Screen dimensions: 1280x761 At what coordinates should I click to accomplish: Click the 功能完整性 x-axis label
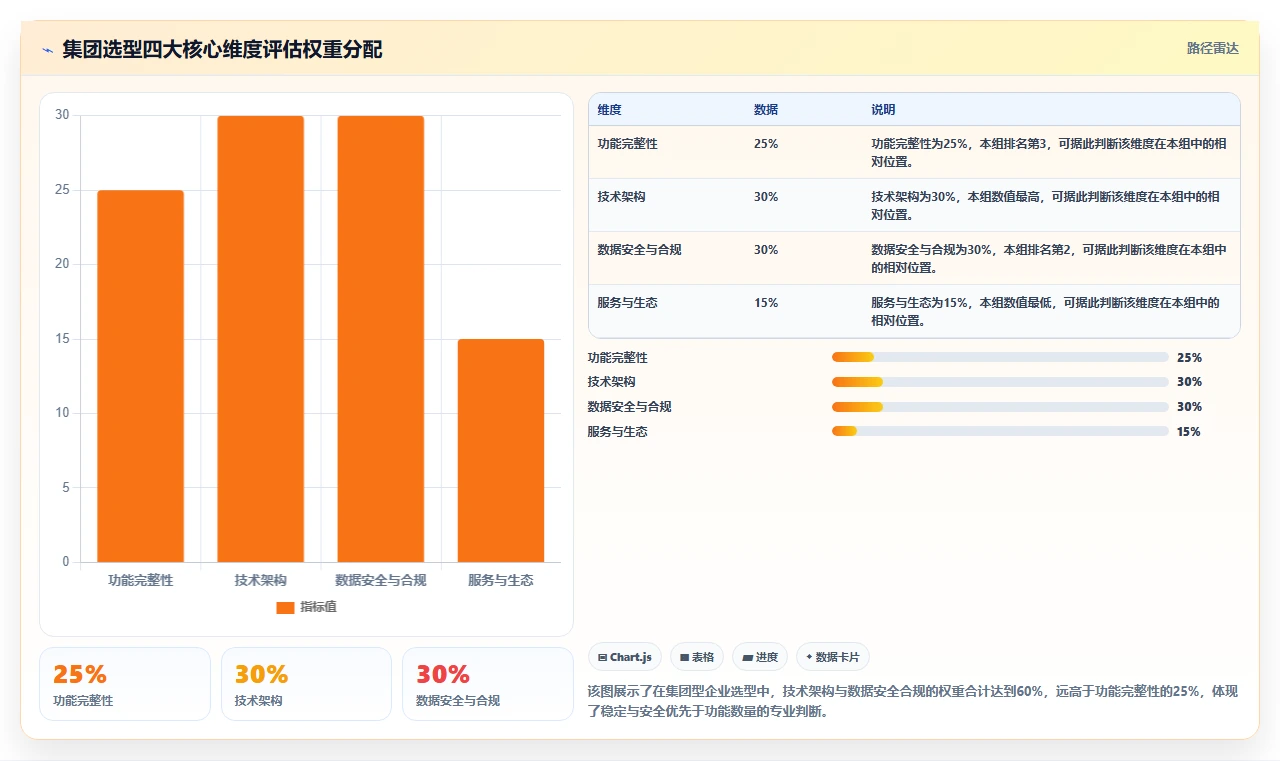point(141,580)
